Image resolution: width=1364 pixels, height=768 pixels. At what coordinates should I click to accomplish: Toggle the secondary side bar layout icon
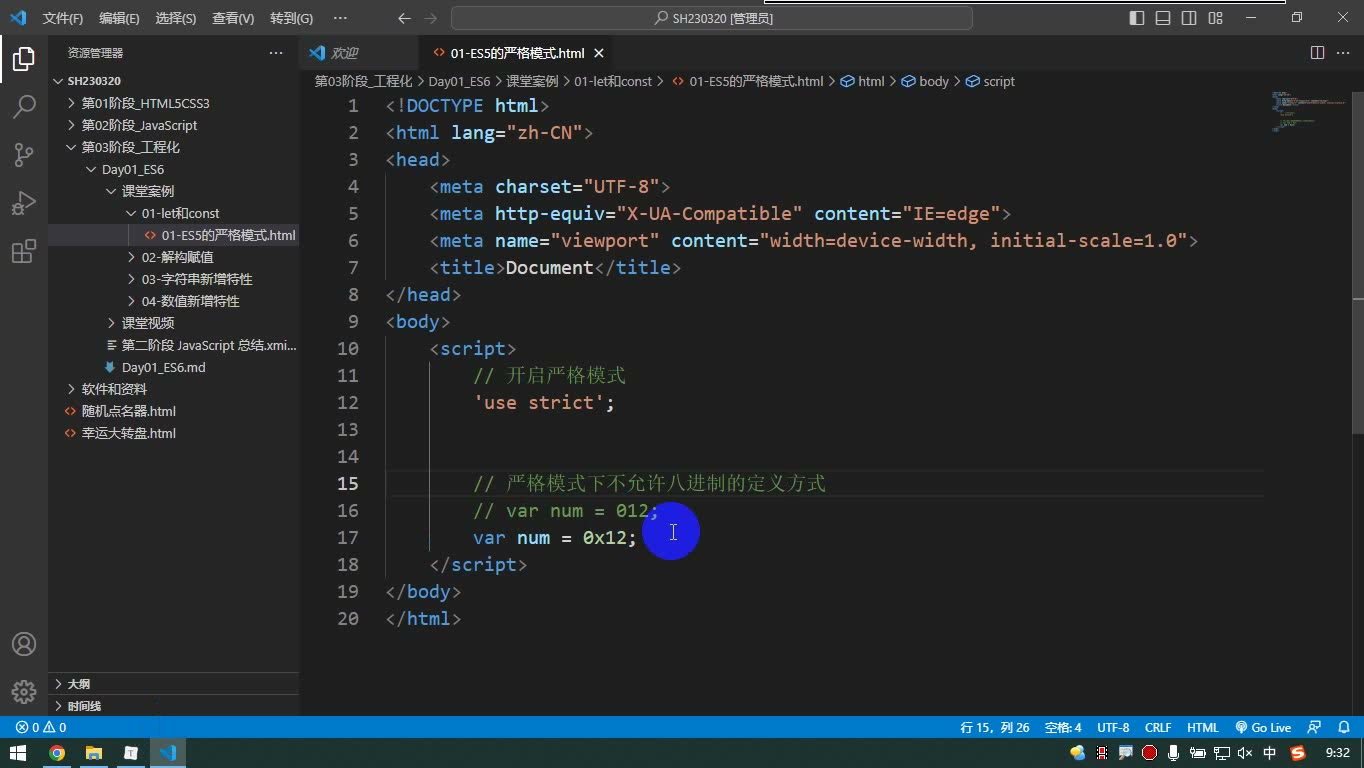click(1189, 18)
